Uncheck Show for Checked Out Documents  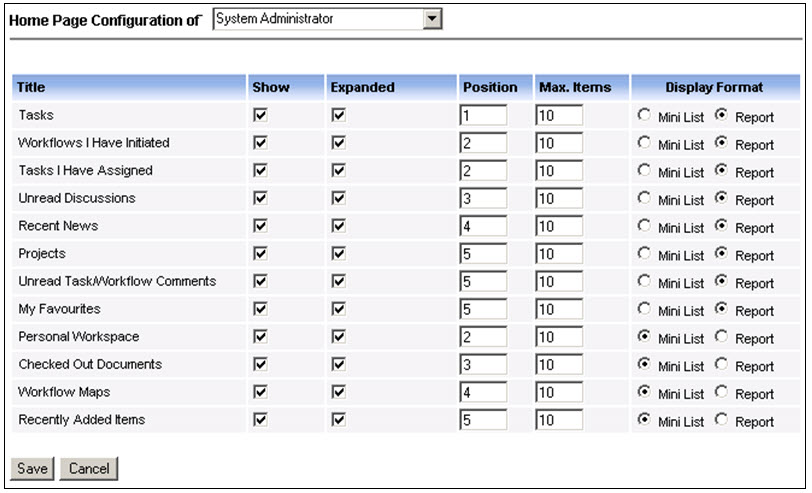click(260, 365)
